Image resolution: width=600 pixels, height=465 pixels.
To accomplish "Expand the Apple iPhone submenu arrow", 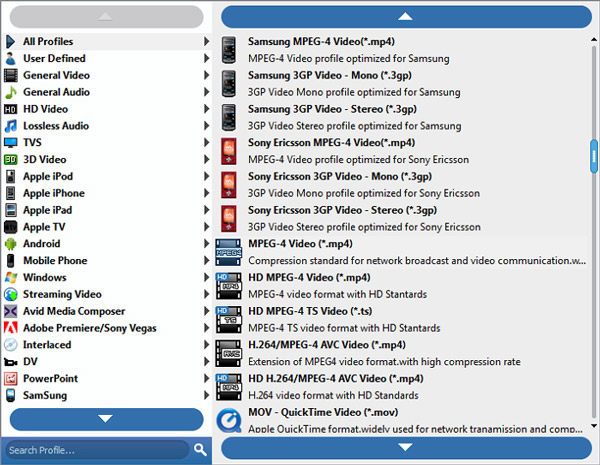I will pos(206,193).
